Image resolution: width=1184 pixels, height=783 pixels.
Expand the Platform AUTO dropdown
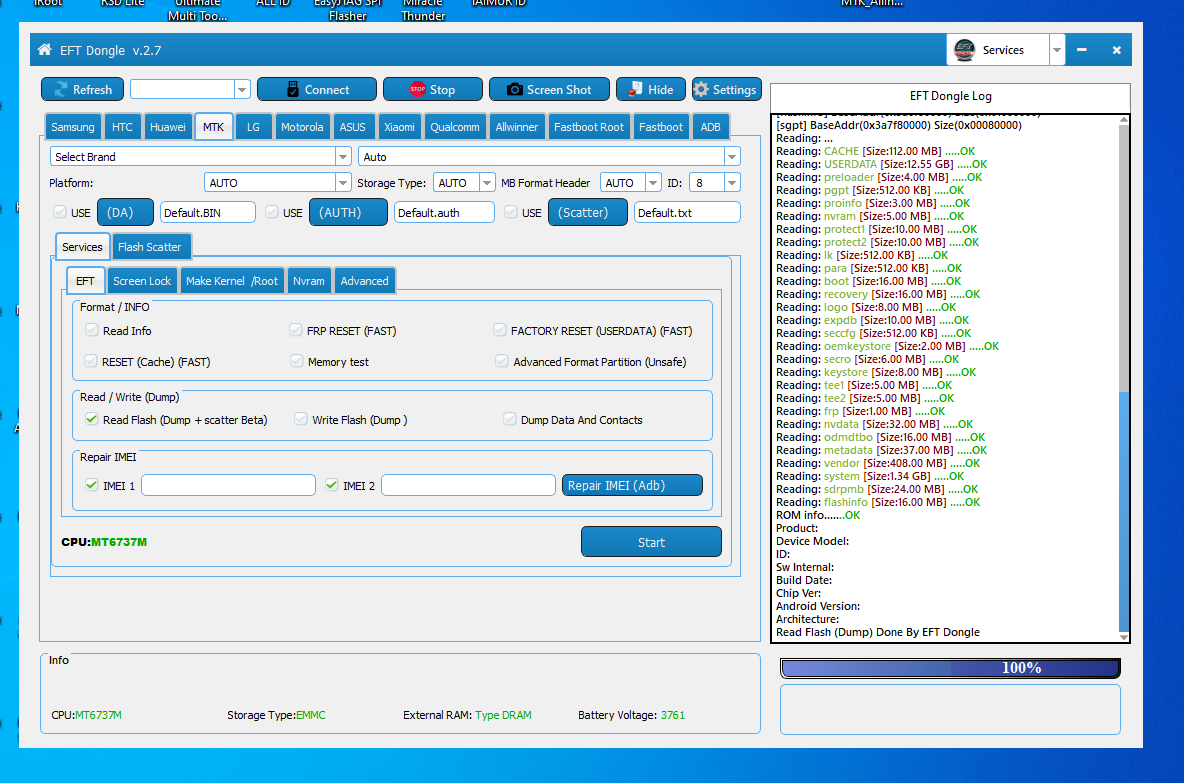(343, 183)
